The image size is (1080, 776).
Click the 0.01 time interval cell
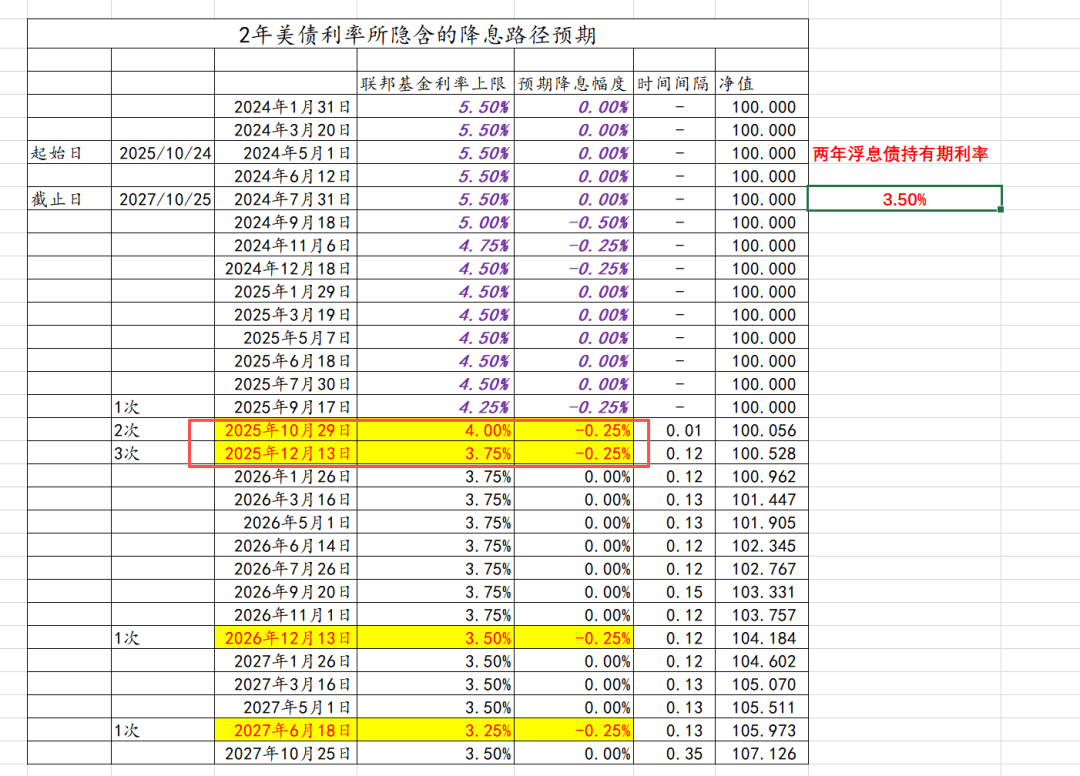pyautogui.click(x=674, y=430)
